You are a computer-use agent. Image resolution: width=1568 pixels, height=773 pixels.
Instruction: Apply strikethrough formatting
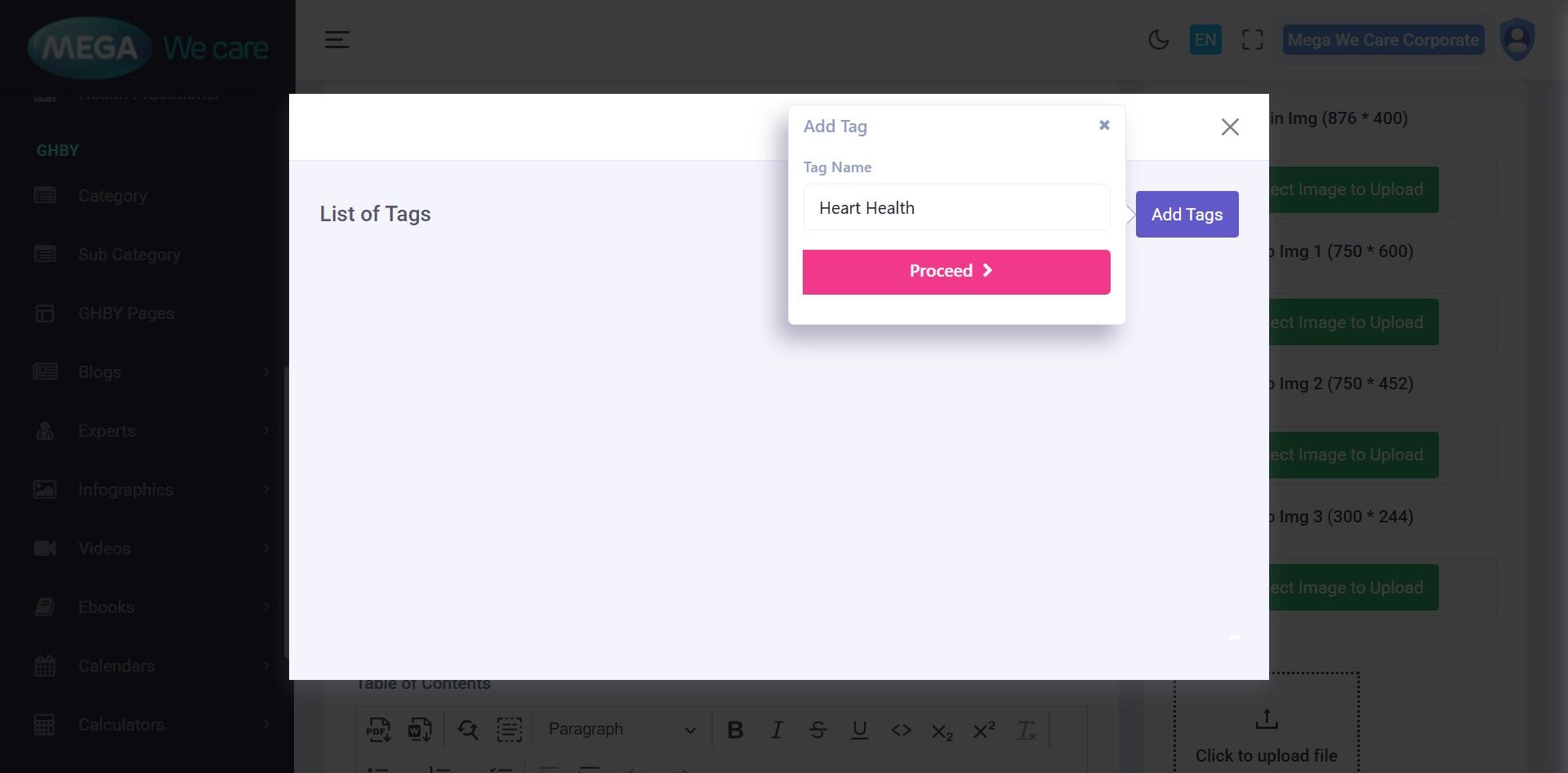tap(817, 729)
